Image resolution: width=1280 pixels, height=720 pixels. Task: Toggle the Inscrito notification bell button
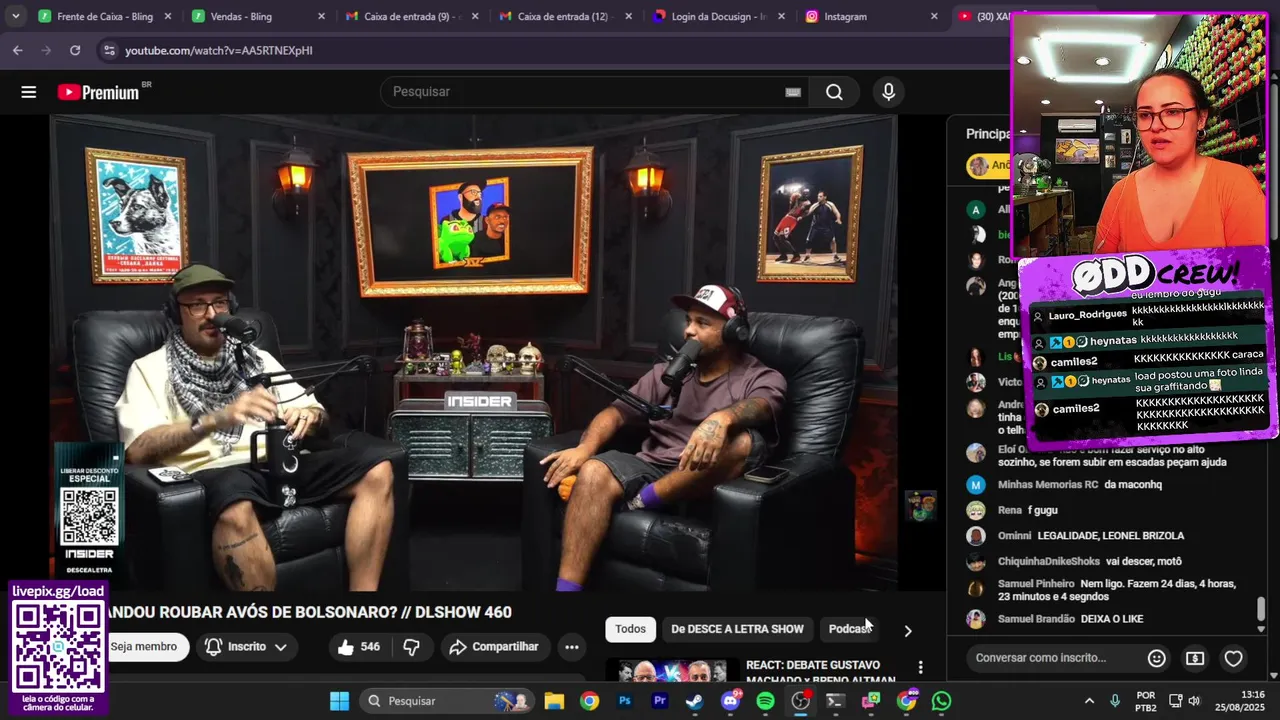(246, 647)
